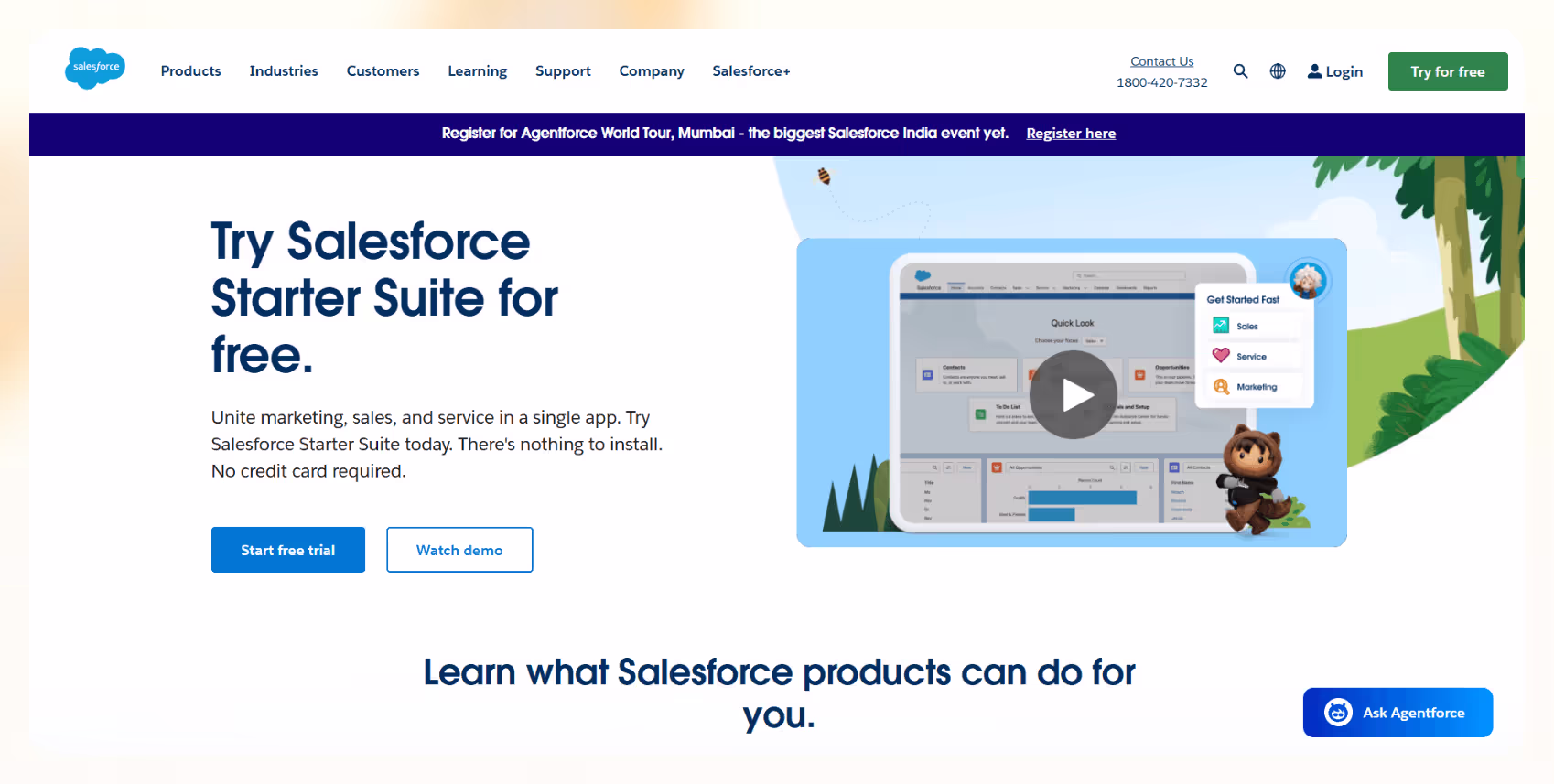The width and height of the screenshot is (1554, 784).
Task: Open the Products menu
Action: [190, 71]
